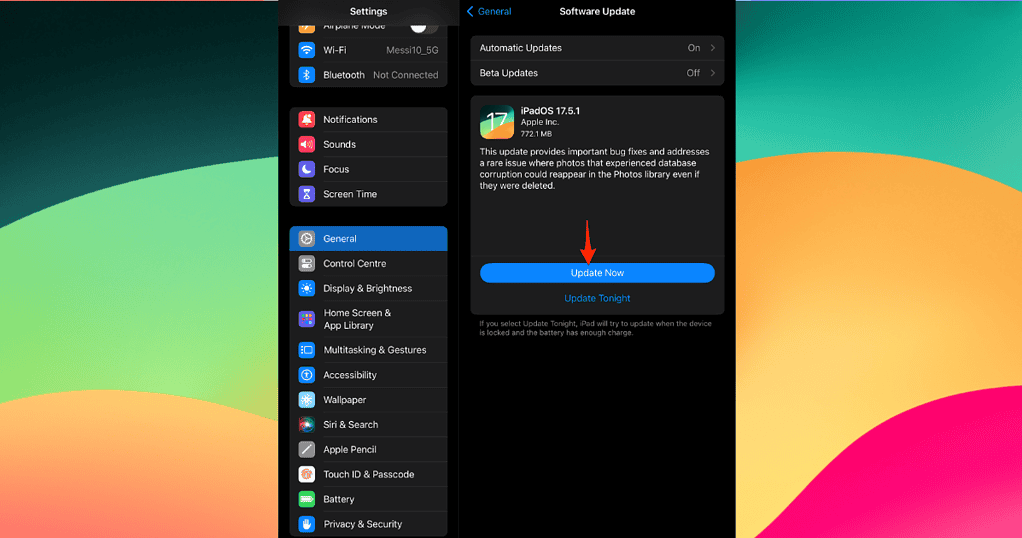Screen dimensions: 1022x538
Task: Go back to General settings
Action: [489, 12]
